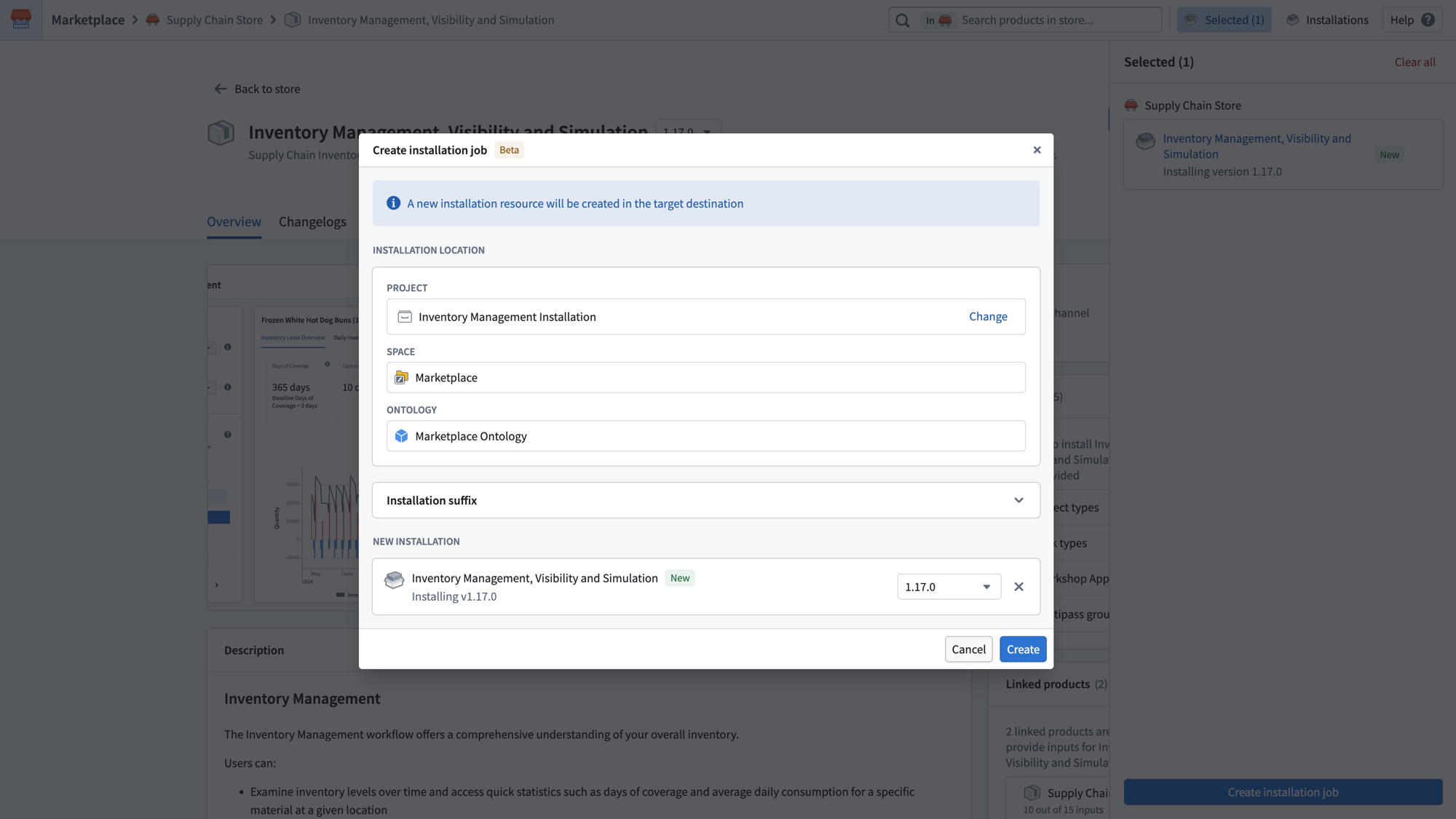Screen dimensions: 1456x819
Task: Click Clear all in Selected panel
Action: (x=1415, y=62)
